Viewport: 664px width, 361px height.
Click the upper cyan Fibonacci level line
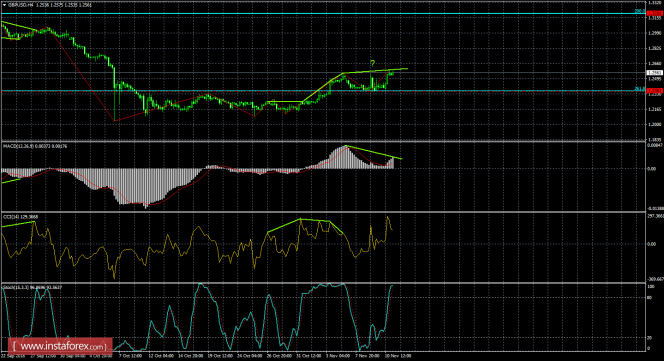318,14
